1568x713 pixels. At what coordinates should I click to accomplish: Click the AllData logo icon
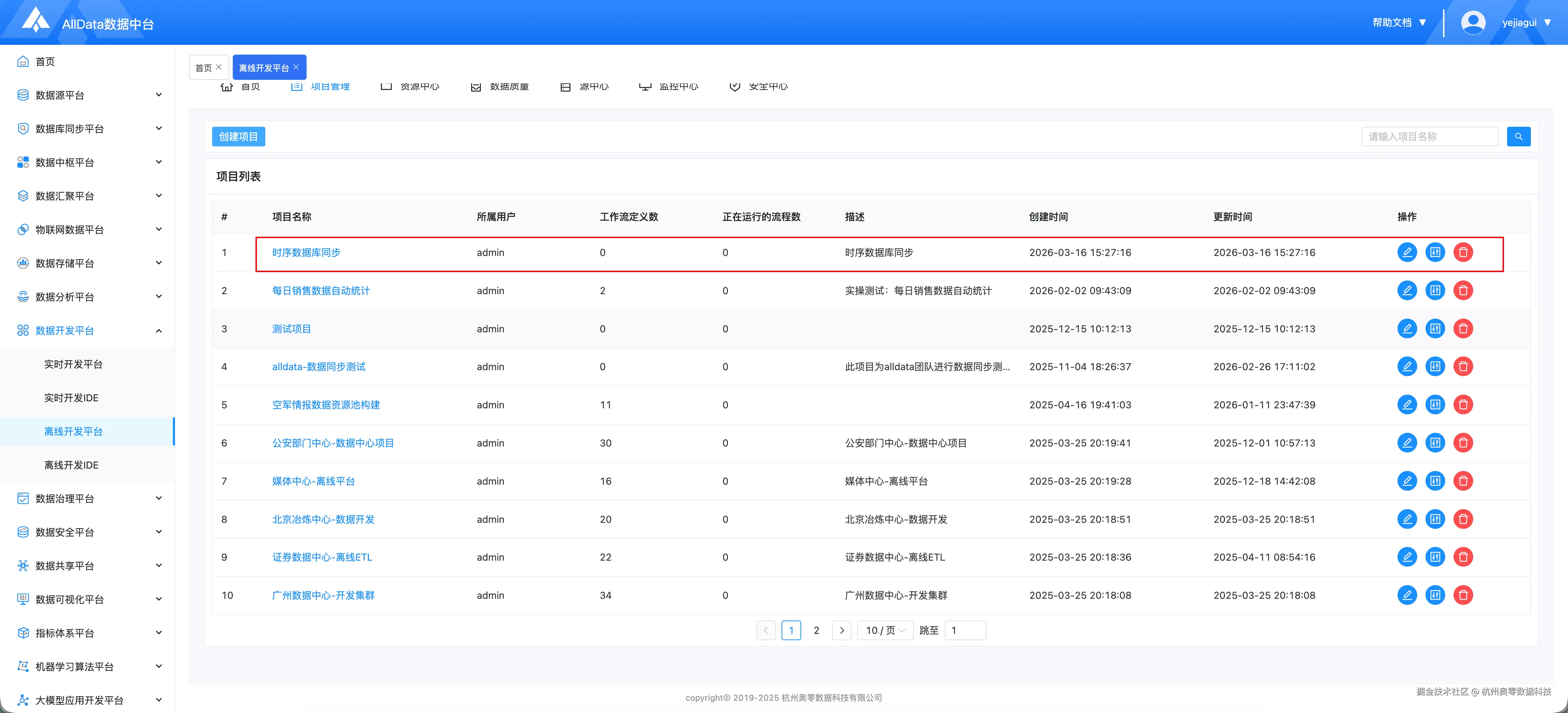tap(36, 20)
